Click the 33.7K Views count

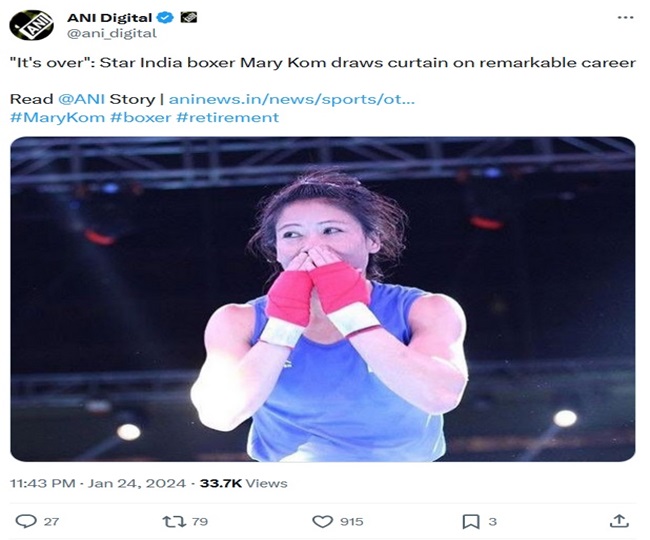(x=244, y=483)
